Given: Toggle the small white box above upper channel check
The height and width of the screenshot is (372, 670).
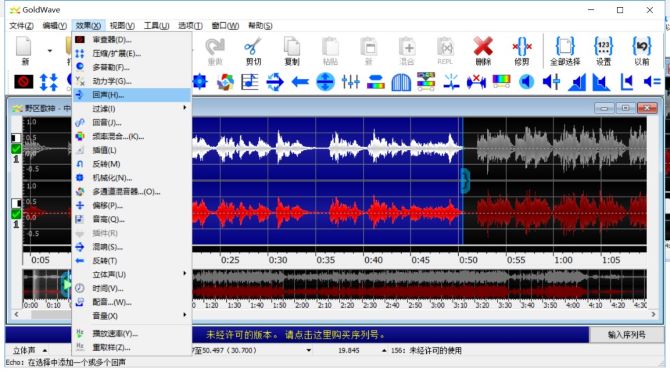Looking at the screenshot, I should [x=16, y=138].
